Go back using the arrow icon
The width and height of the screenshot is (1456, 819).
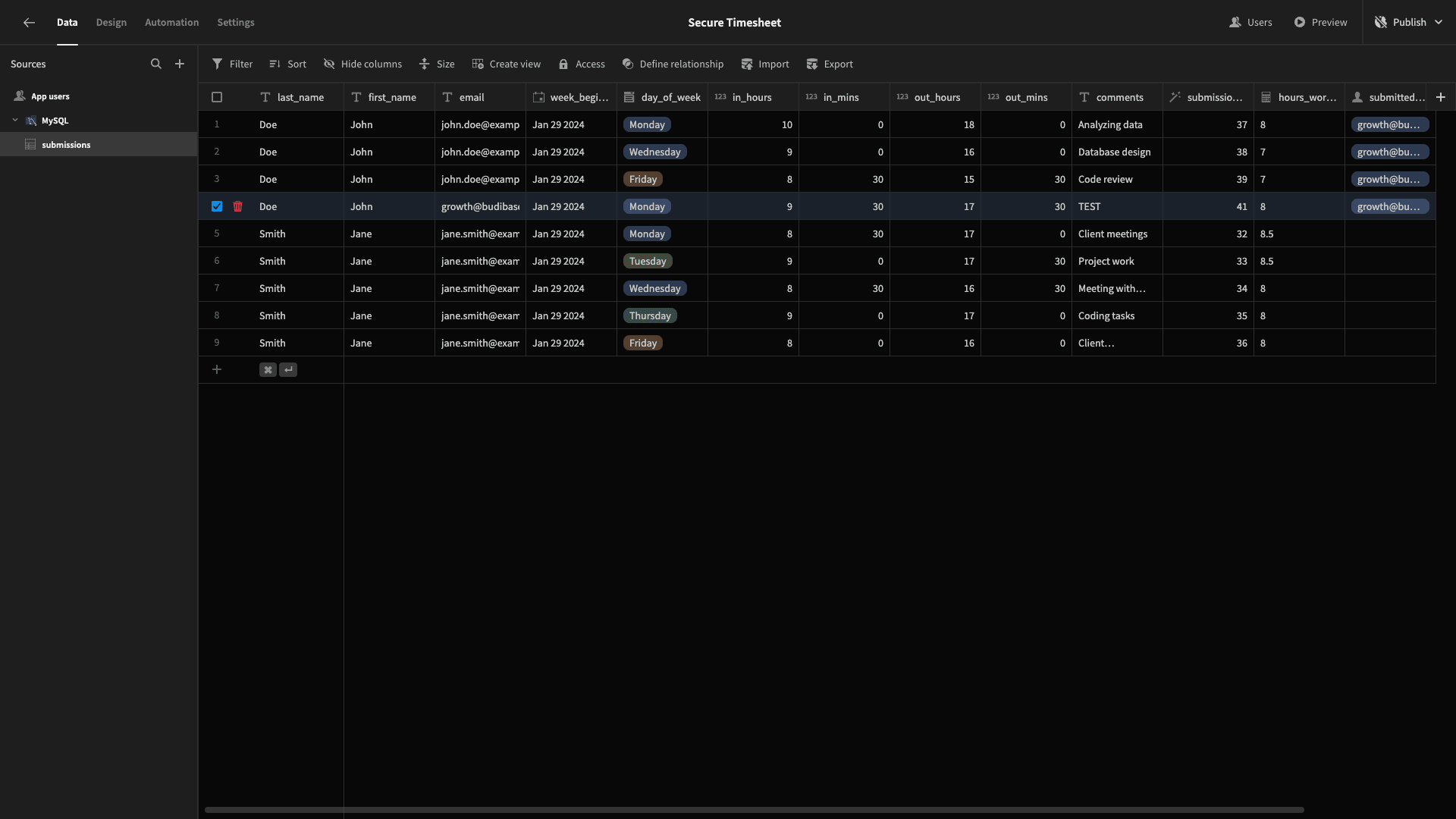(x=29, y=23)
